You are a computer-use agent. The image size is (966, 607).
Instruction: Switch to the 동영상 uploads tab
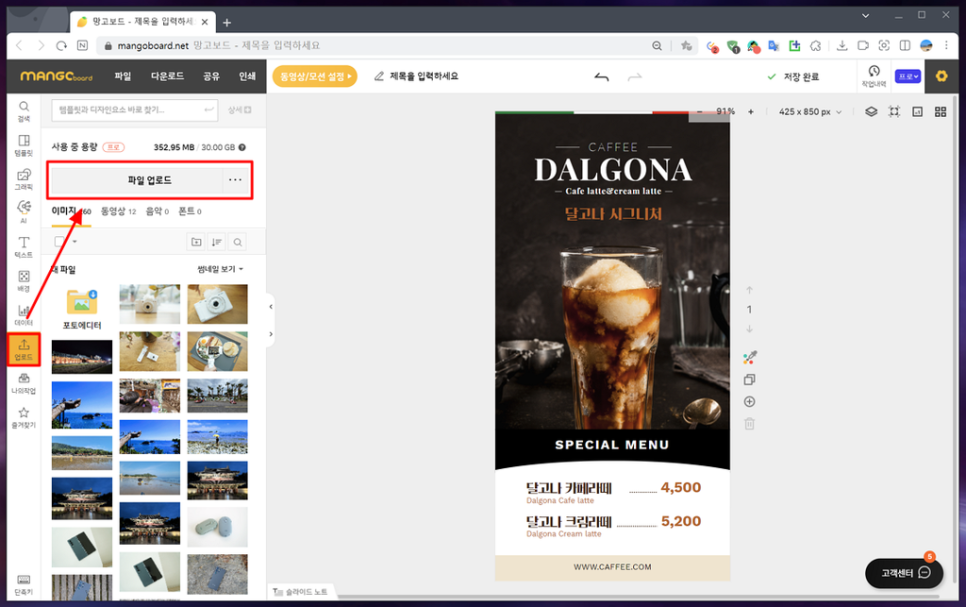118,211
